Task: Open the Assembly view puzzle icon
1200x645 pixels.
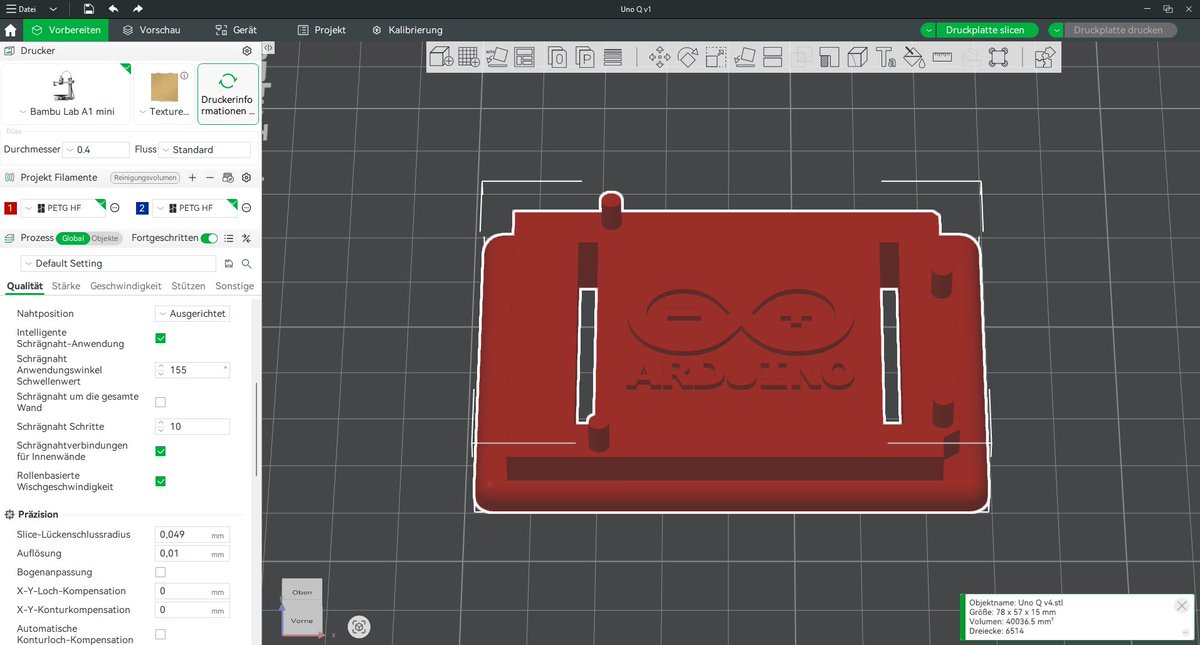Action: pos(1044,57)
